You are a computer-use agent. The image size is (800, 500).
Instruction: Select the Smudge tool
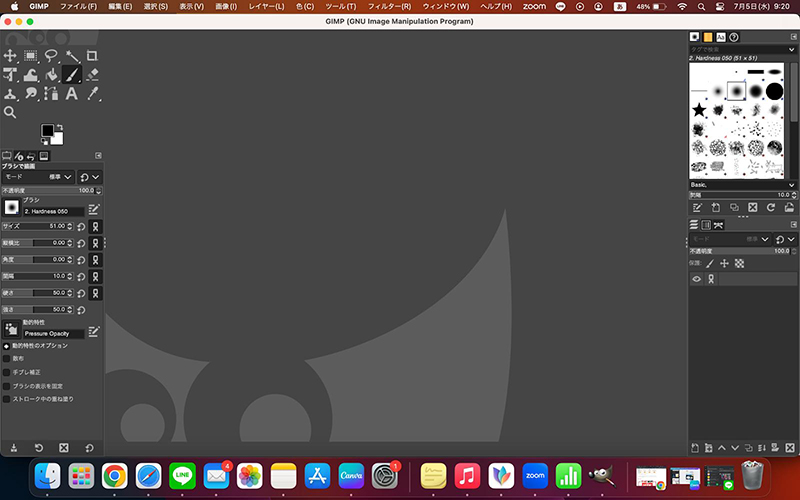coord(31,93)
